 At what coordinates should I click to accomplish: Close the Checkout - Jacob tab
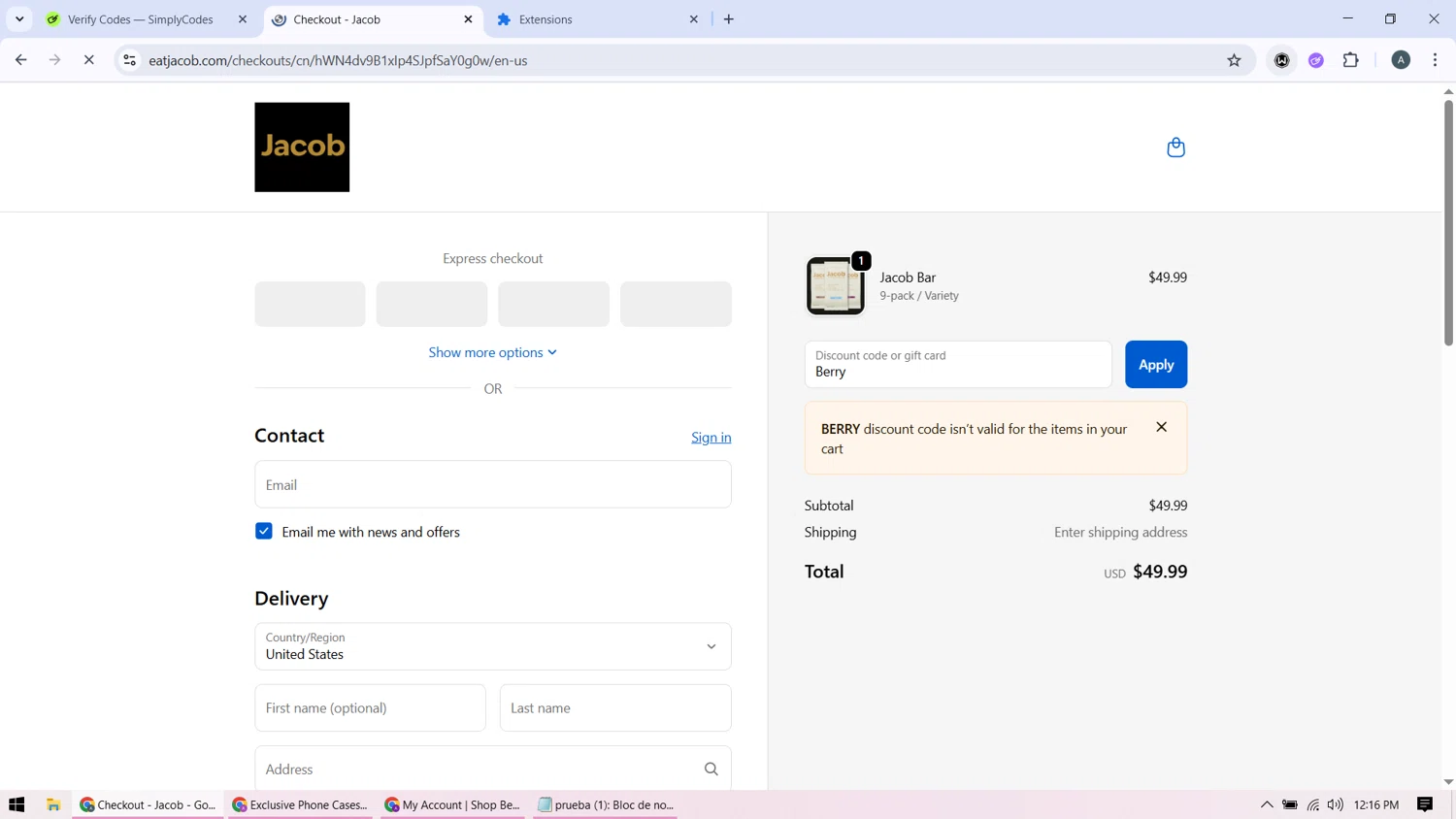click(x=468, y=19)
